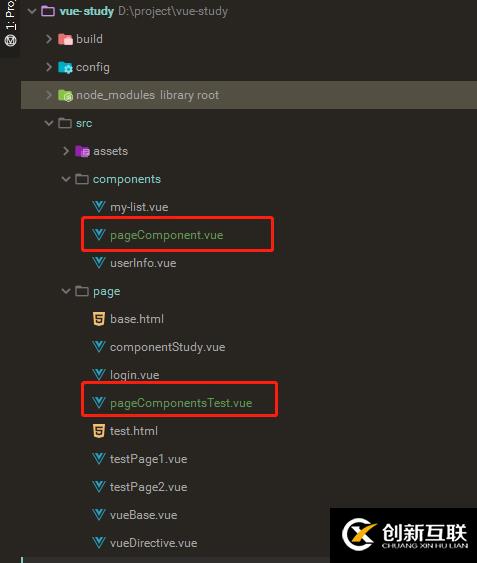The width and height of the screenshot is (477, 563).
Task: Click the build folder icon
Action: (x=65, y=39)
